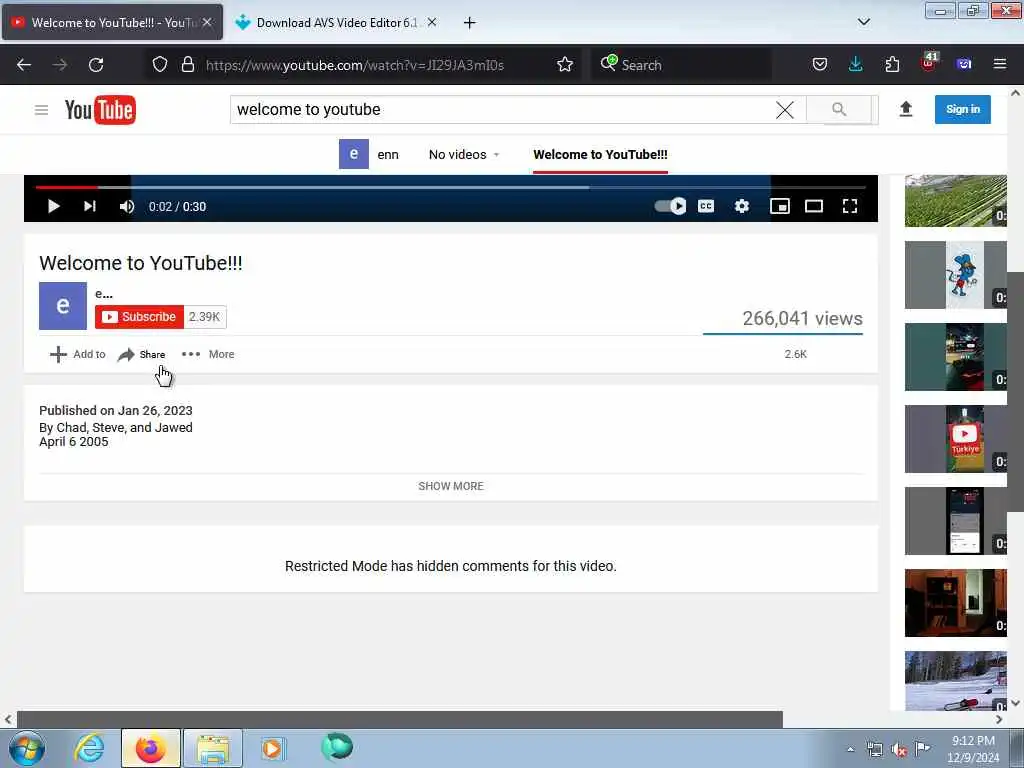Viewport: 1024px width, 768px height.
Task: Open the red extension with 41 badge
Action: coord(929,62)
